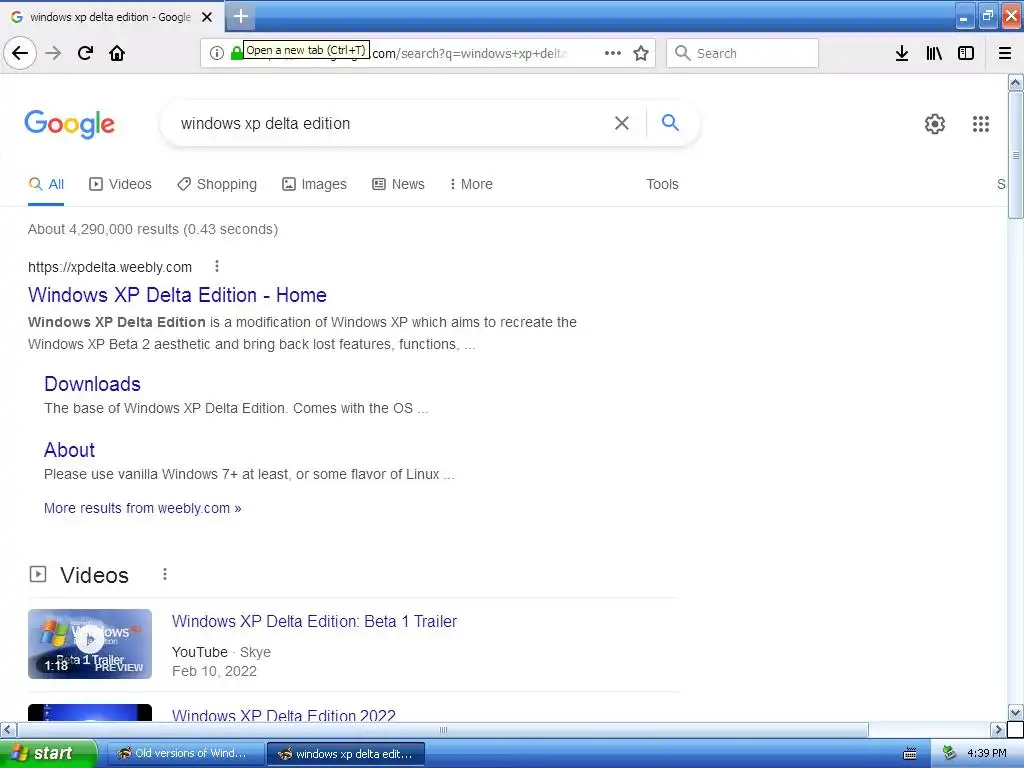Open Windows XP Delta Edition 2022 video link

point(283,715)
